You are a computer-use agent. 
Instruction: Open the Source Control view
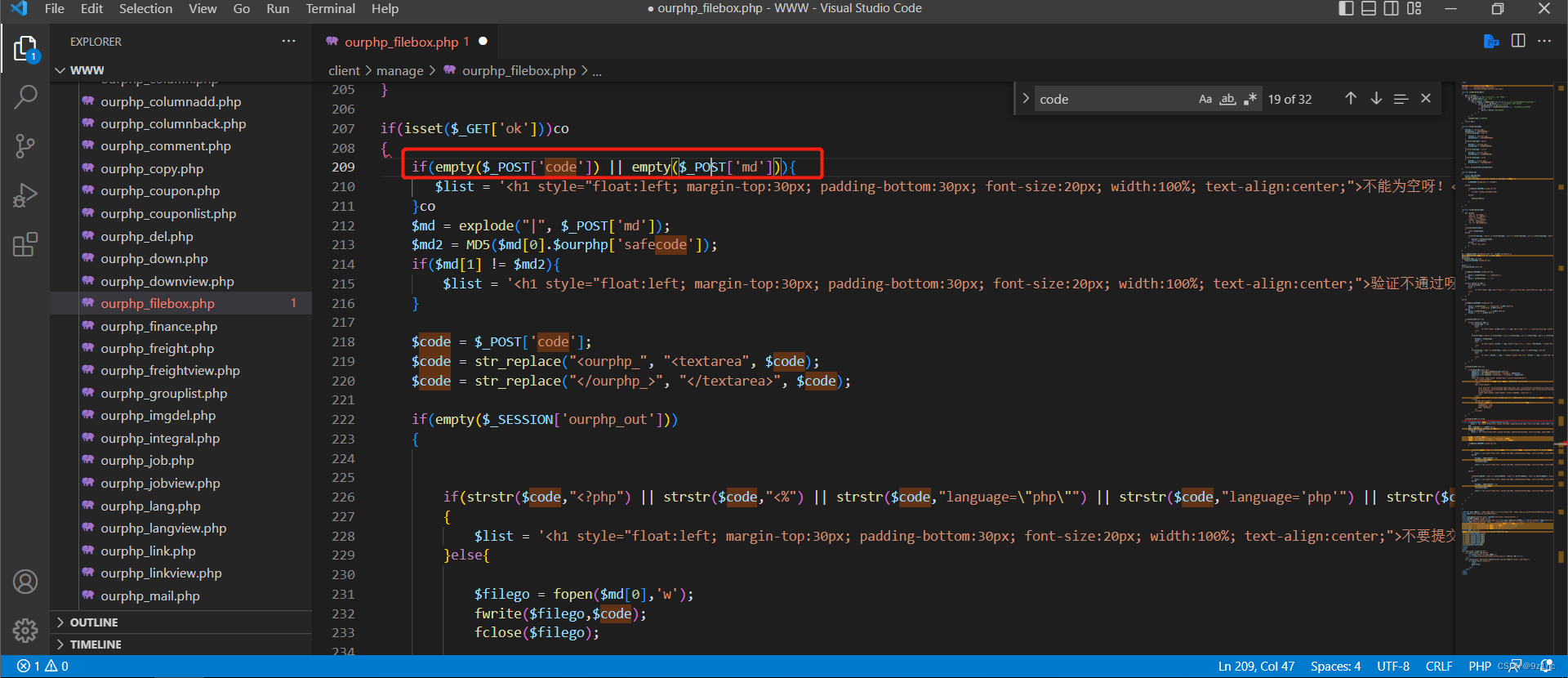pos(25,147)
